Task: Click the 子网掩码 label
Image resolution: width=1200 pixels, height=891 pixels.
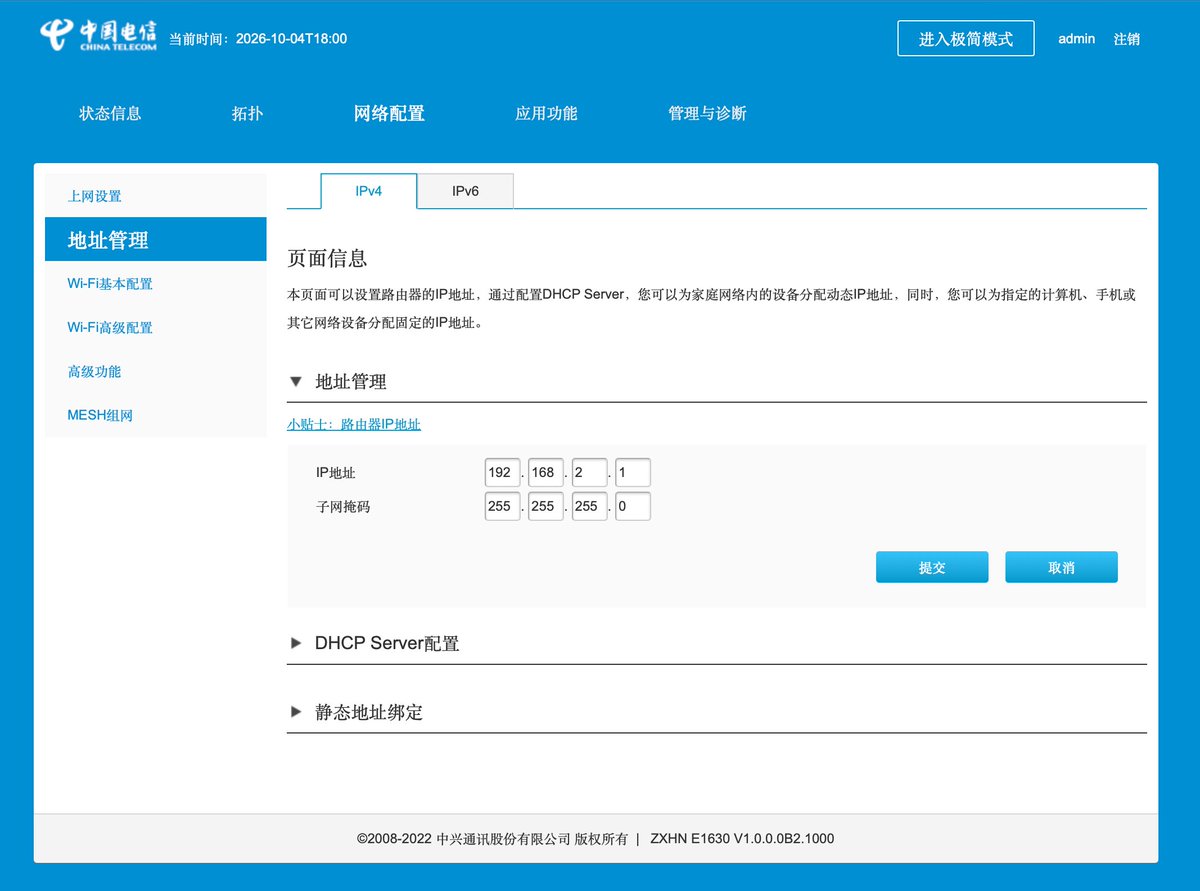Action: coord(343,506)
